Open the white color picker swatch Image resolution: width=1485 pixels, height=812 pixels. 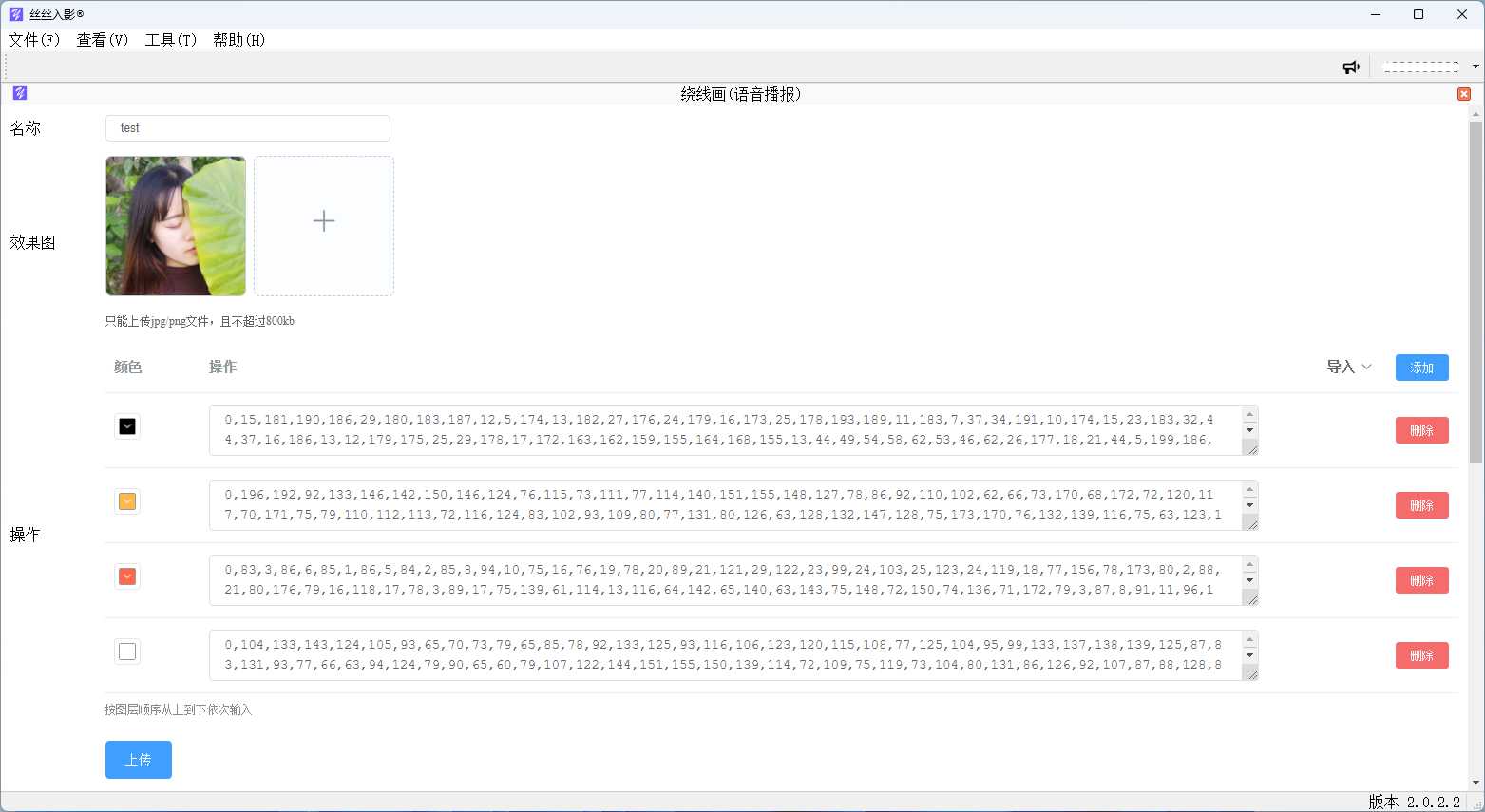click(127, 651)
